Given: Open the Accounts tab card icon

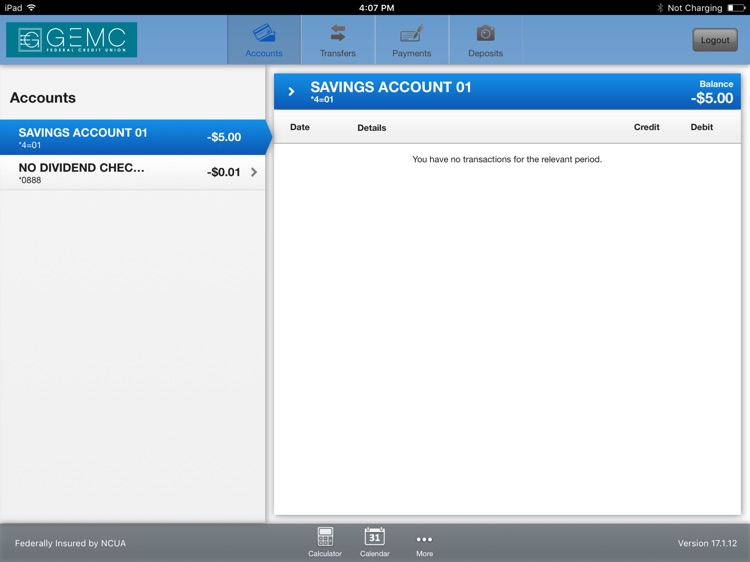Looking at the screenshot, I should (264, 33).
